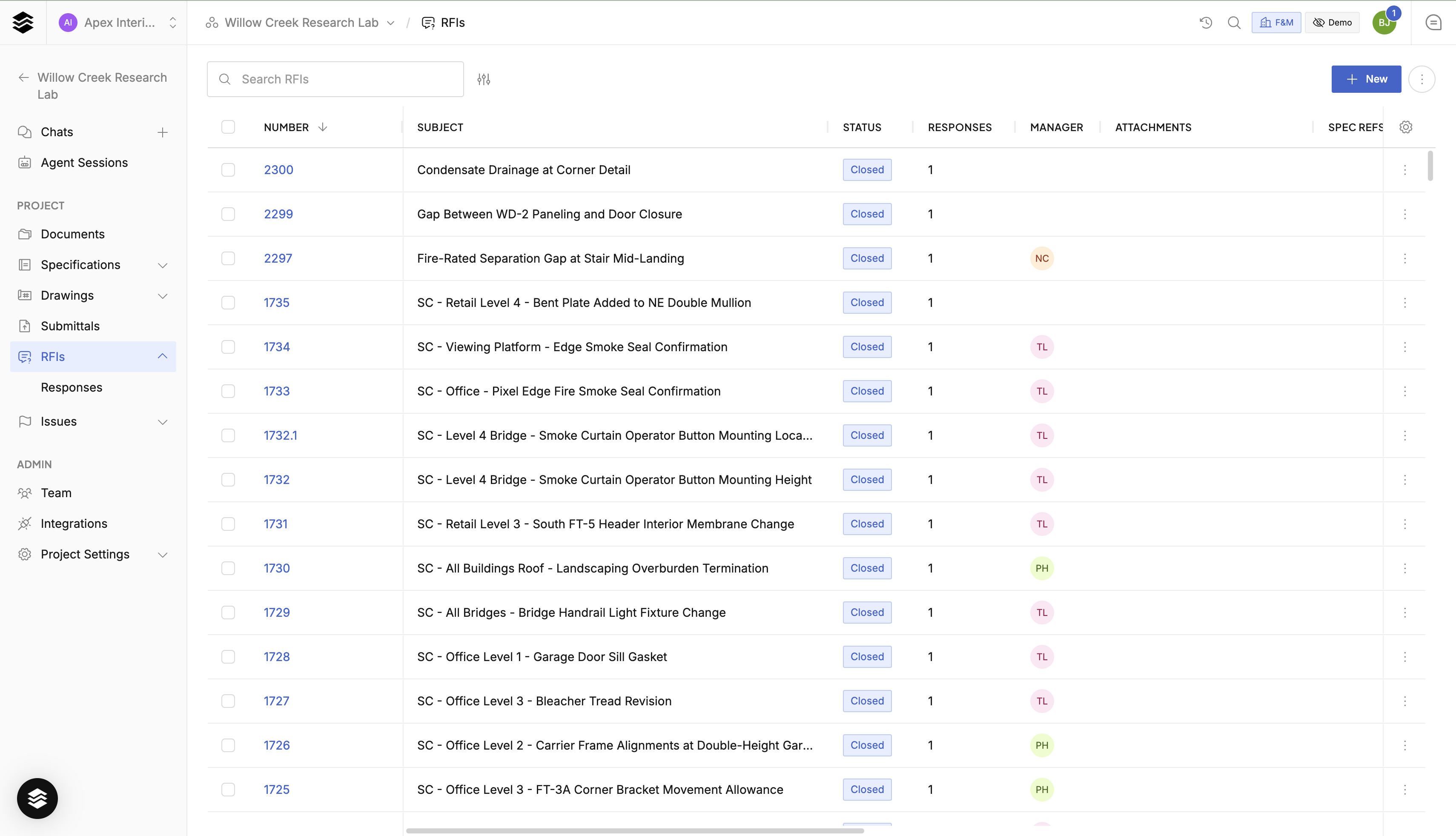Select checkbox for RFI 1726
This screenshot has width=1456, height=836.
tap(228, 745)
